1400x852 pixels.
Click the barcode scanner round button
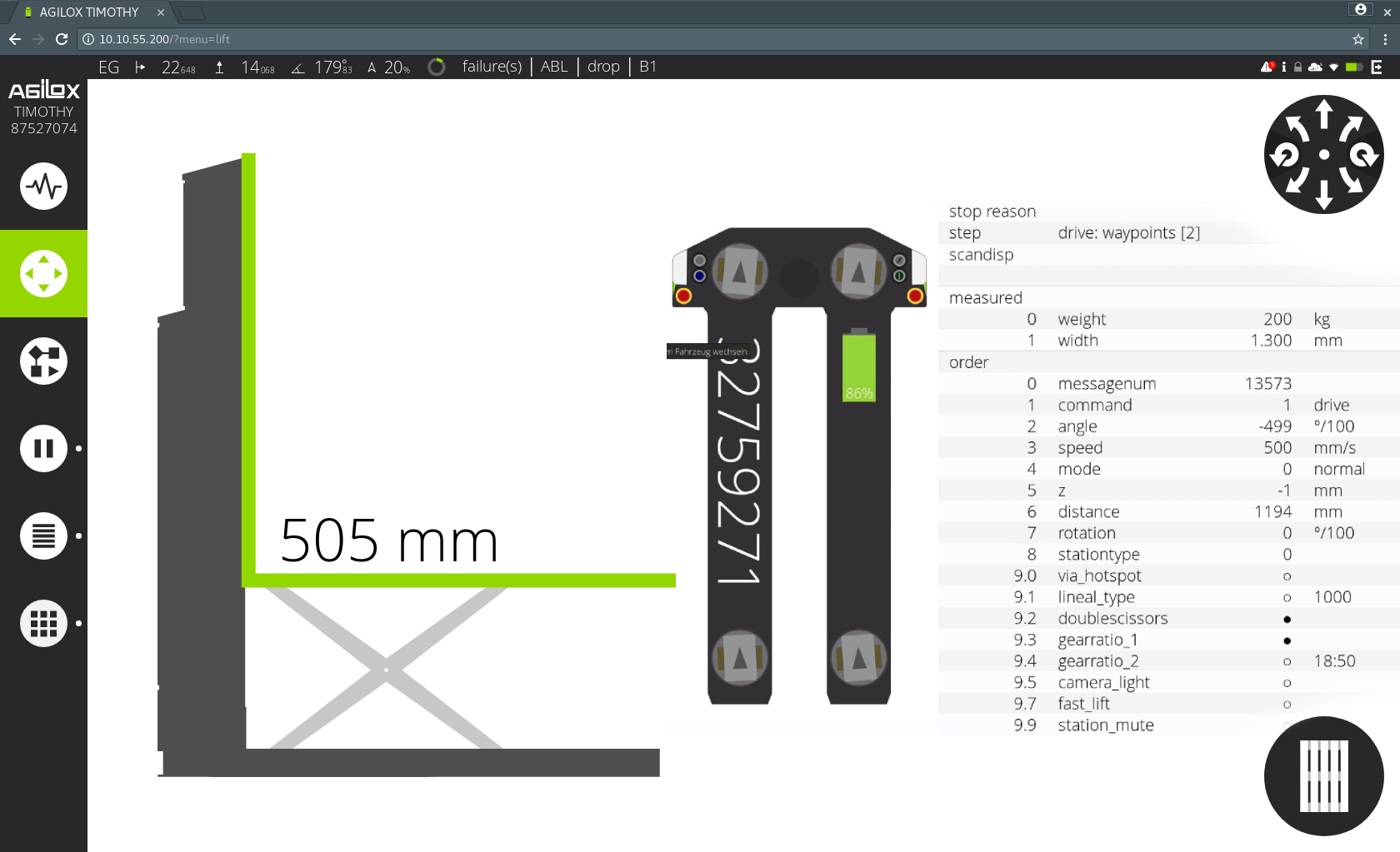pos(1323,776)
